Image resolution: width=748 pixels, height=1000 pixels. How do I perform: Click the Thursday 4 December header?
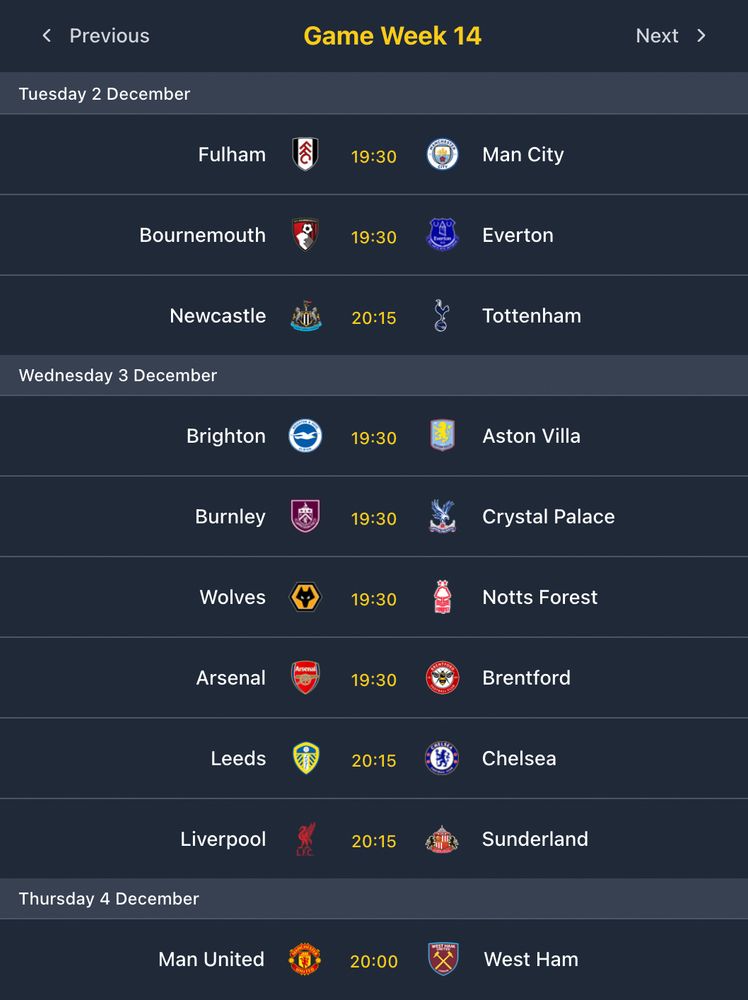click(109, 898)
